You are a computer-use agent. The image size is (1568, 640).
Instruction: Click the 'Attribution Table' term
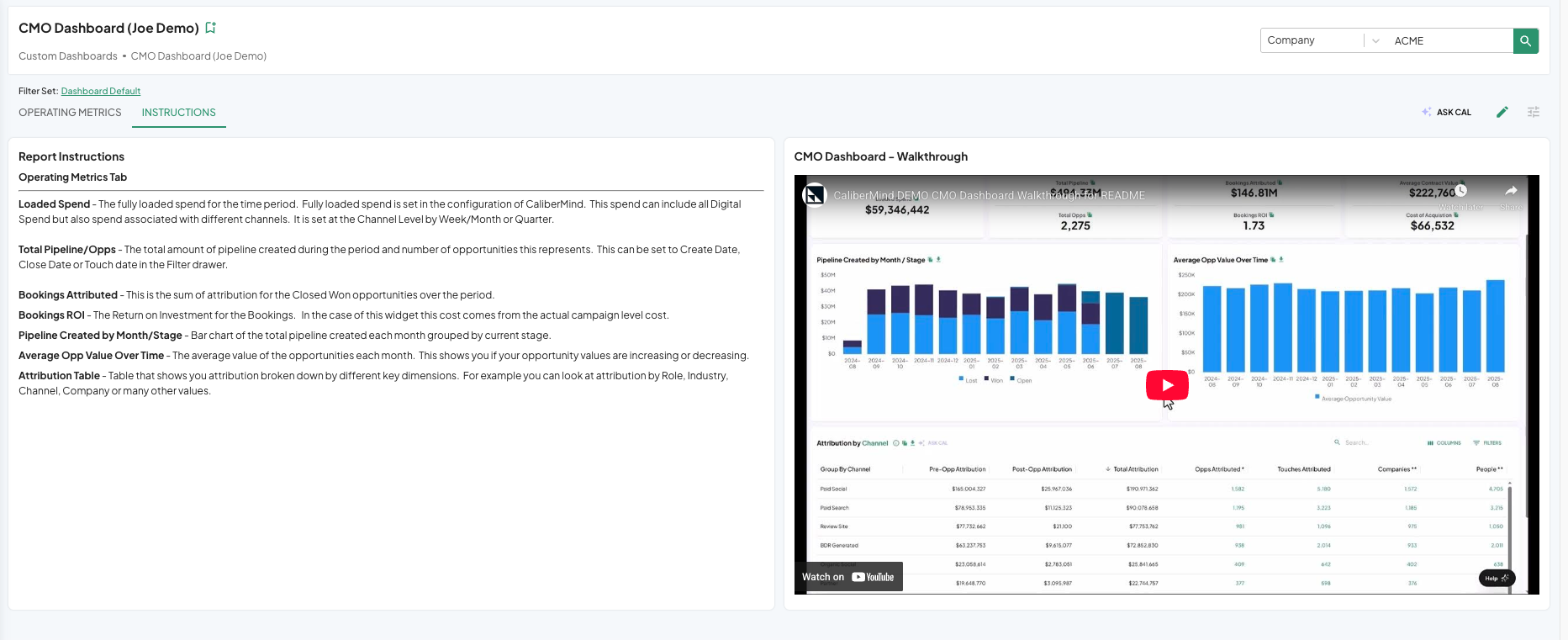pyautogui.click(x=59, y=376)
